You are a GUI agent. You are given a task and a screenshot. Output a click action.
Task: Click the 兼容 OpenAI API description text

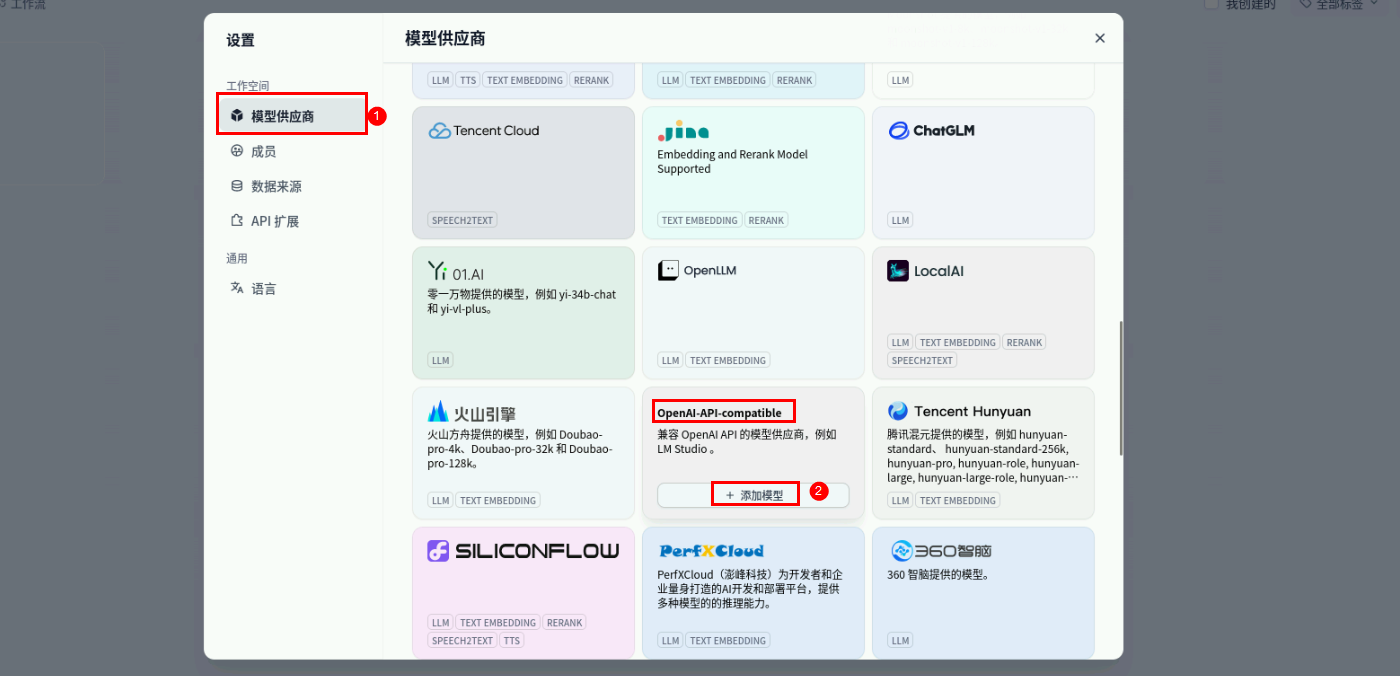click(x=746, y=442)
